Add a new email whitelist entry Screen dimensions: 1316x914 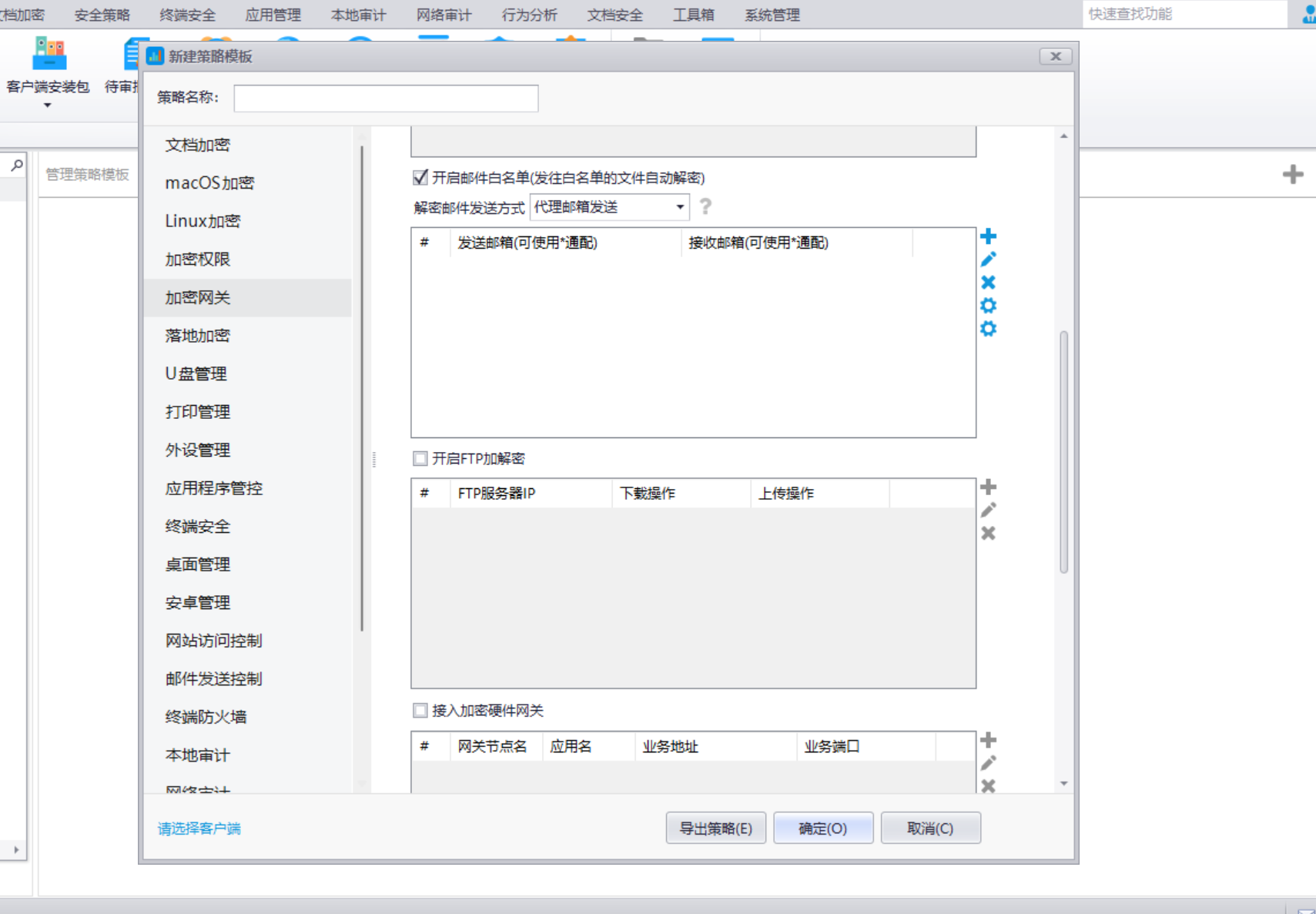click(988, 236)
